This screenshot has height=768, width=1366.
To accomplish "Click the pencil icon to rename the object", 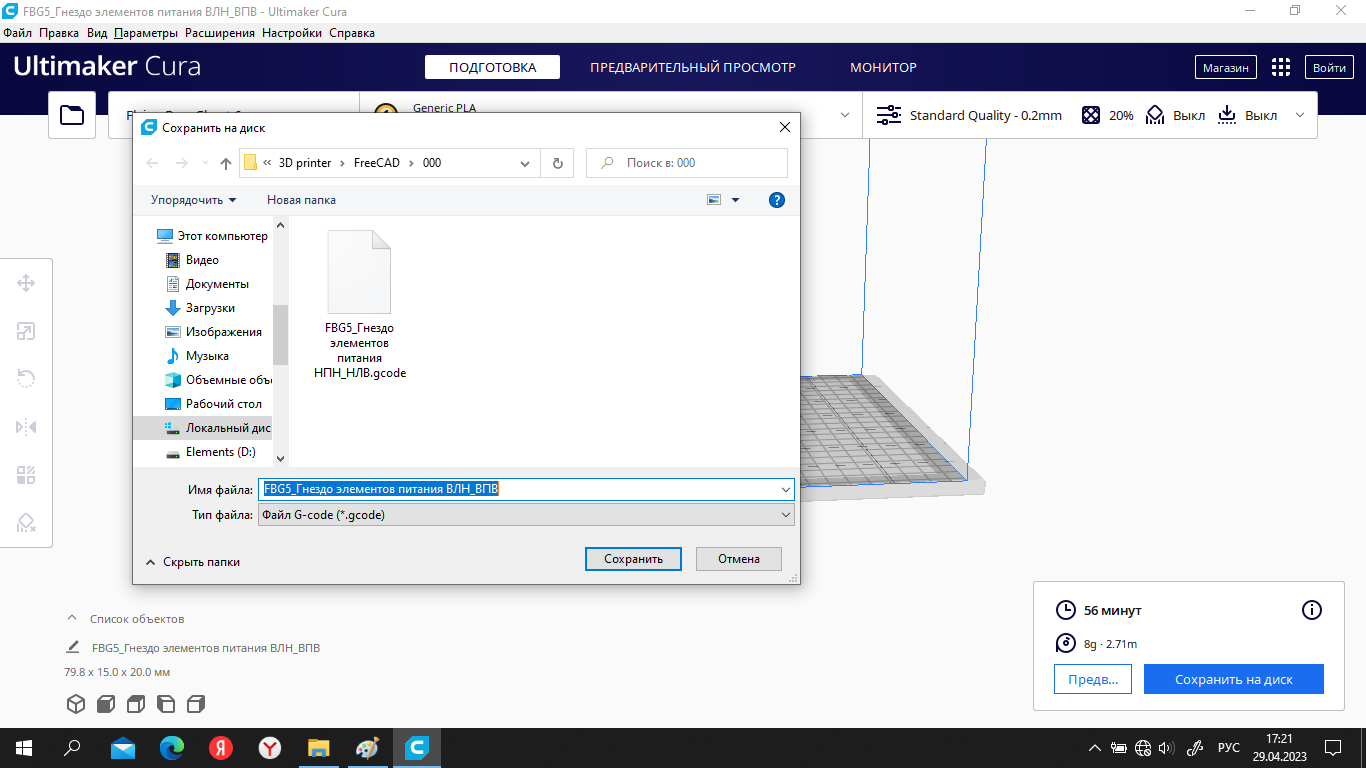I will (73, 647).
